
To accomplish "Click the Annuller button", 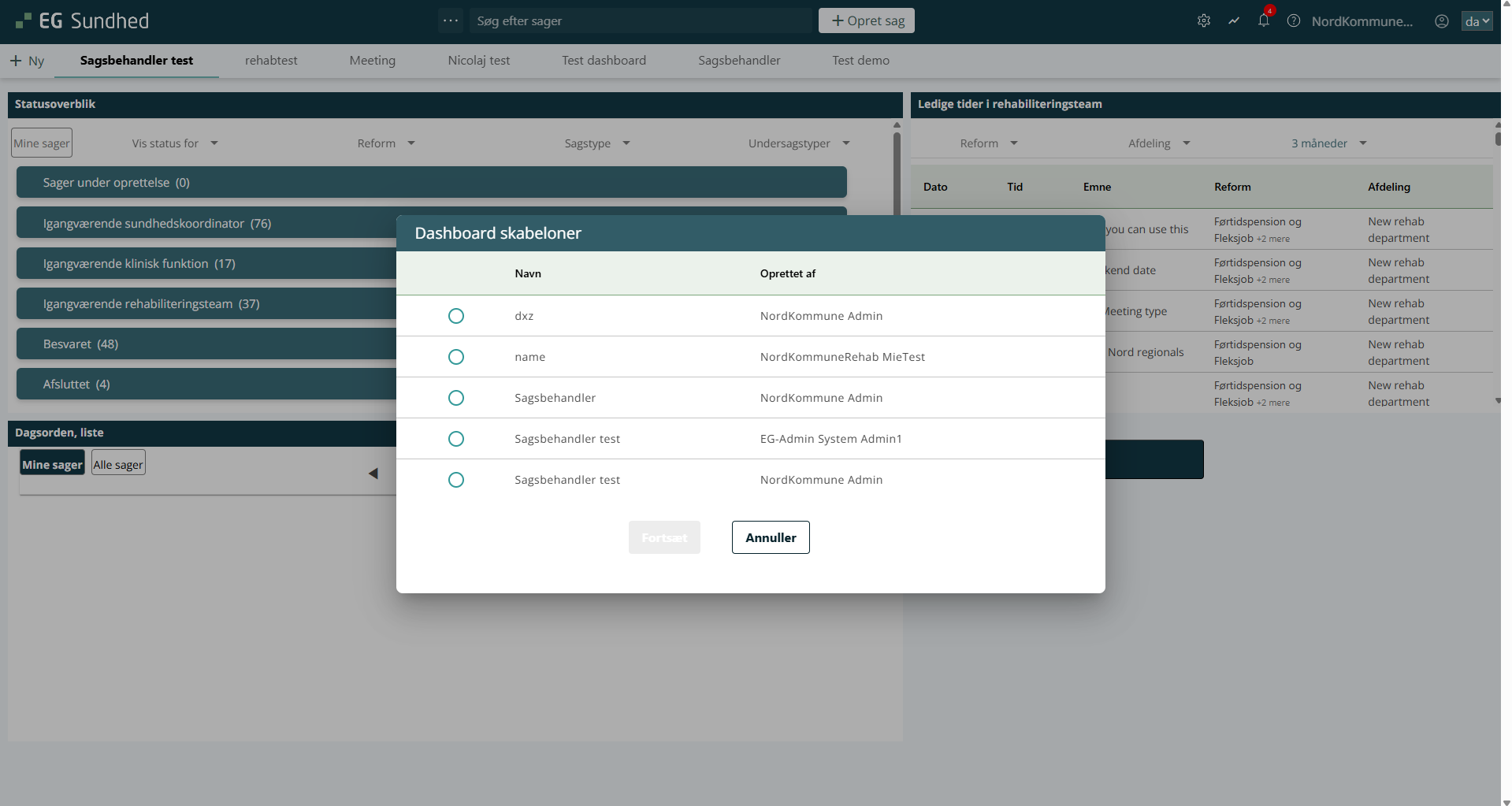I will click(770, 537).
